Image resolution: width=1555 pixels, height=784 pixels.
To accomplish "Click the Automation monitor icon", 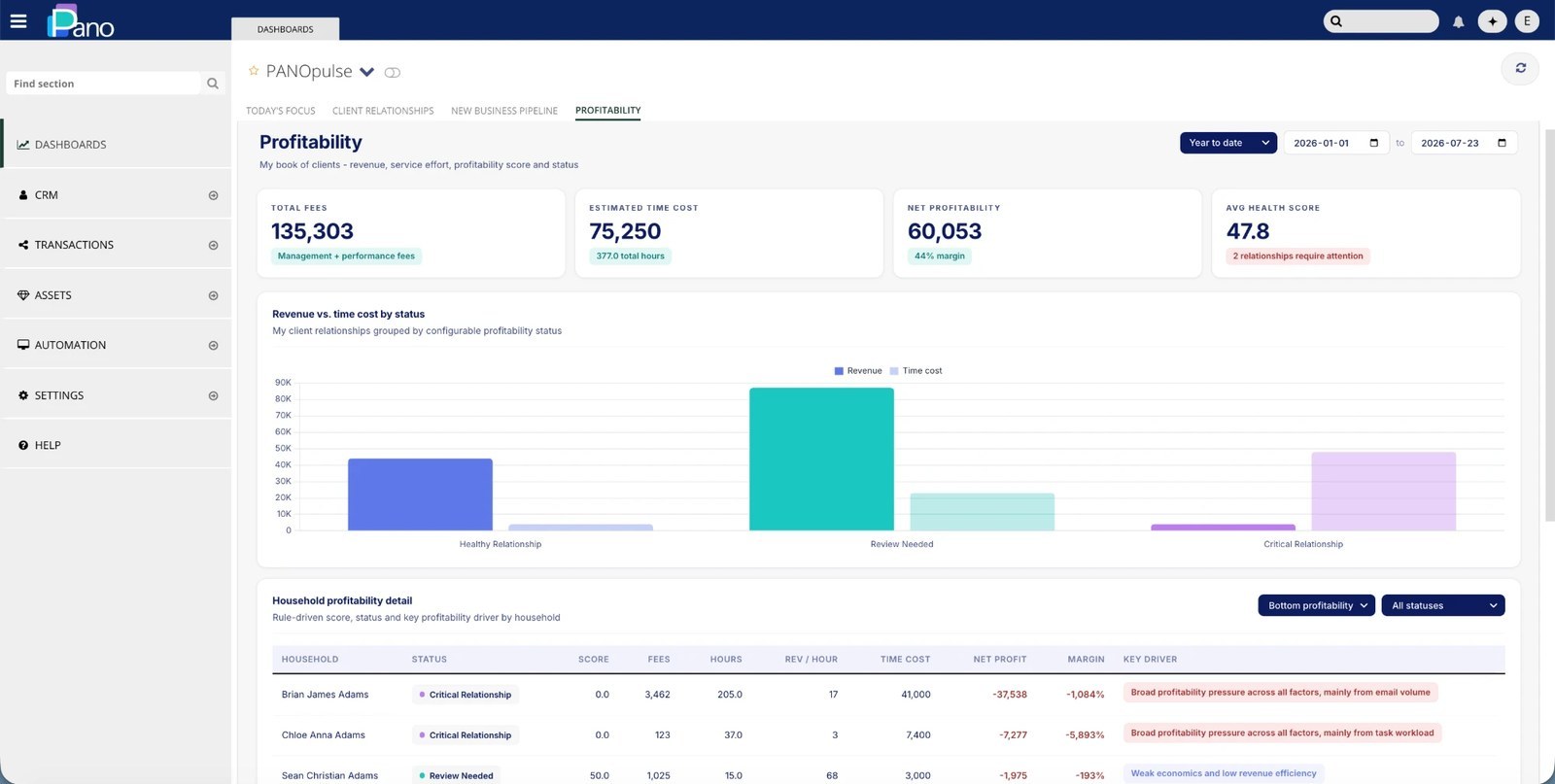I will (x=23, y=345).
